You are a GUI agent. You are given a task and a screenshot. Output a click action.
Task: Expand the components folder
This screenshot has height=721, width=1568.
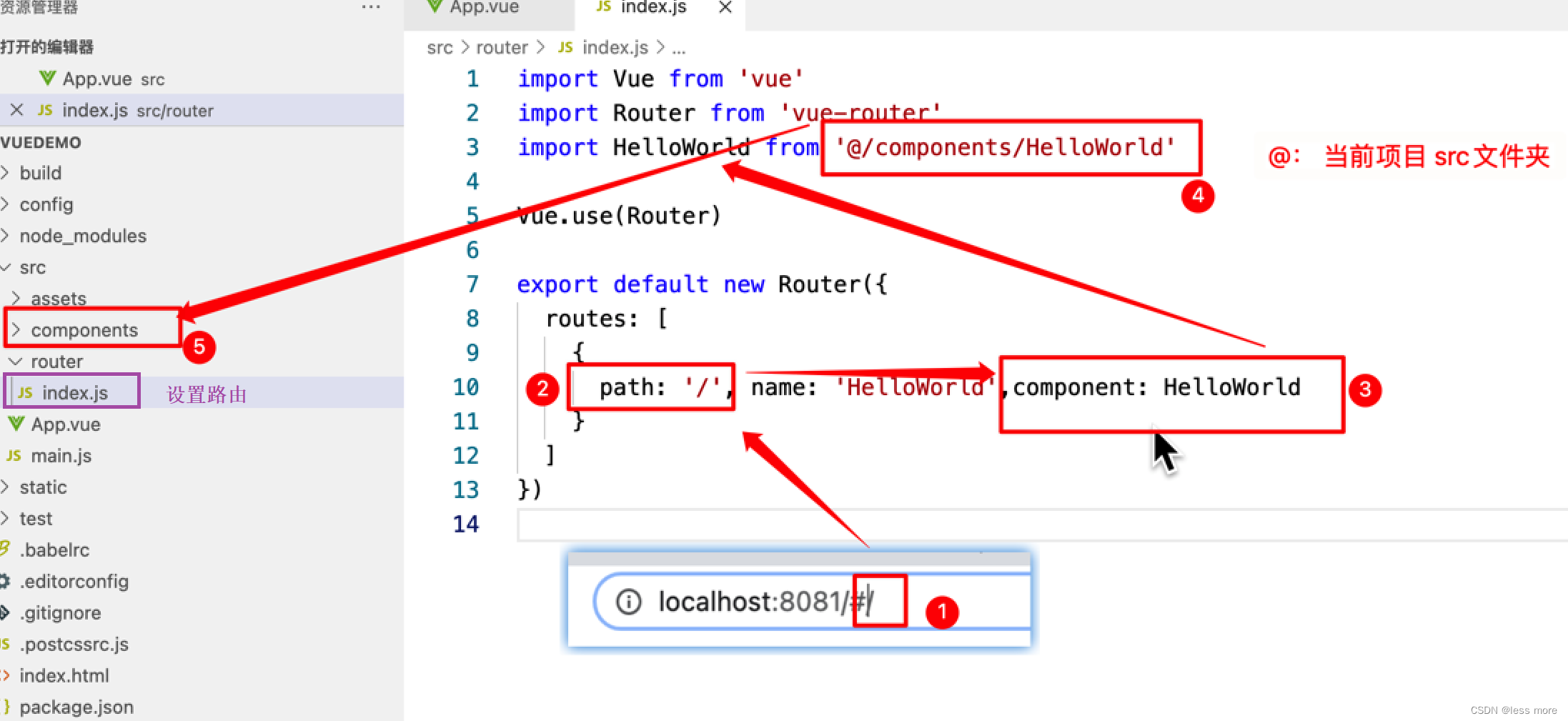pos(84,330)
